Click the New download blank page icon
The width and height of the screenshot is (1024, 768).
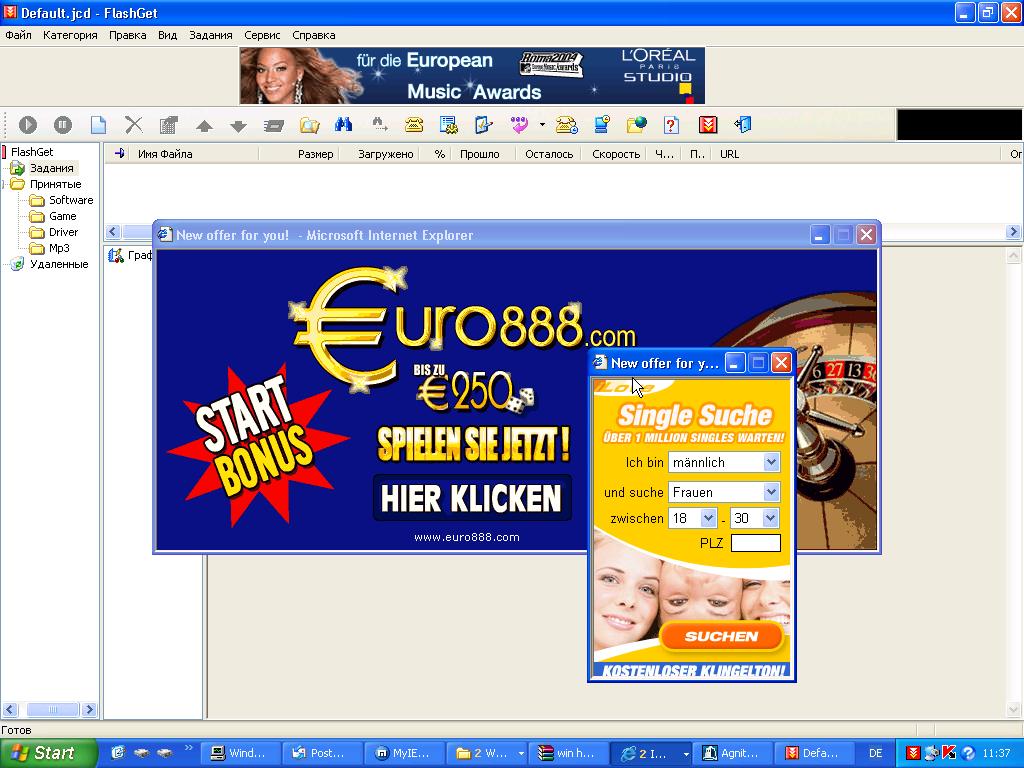tap(98, 124)
